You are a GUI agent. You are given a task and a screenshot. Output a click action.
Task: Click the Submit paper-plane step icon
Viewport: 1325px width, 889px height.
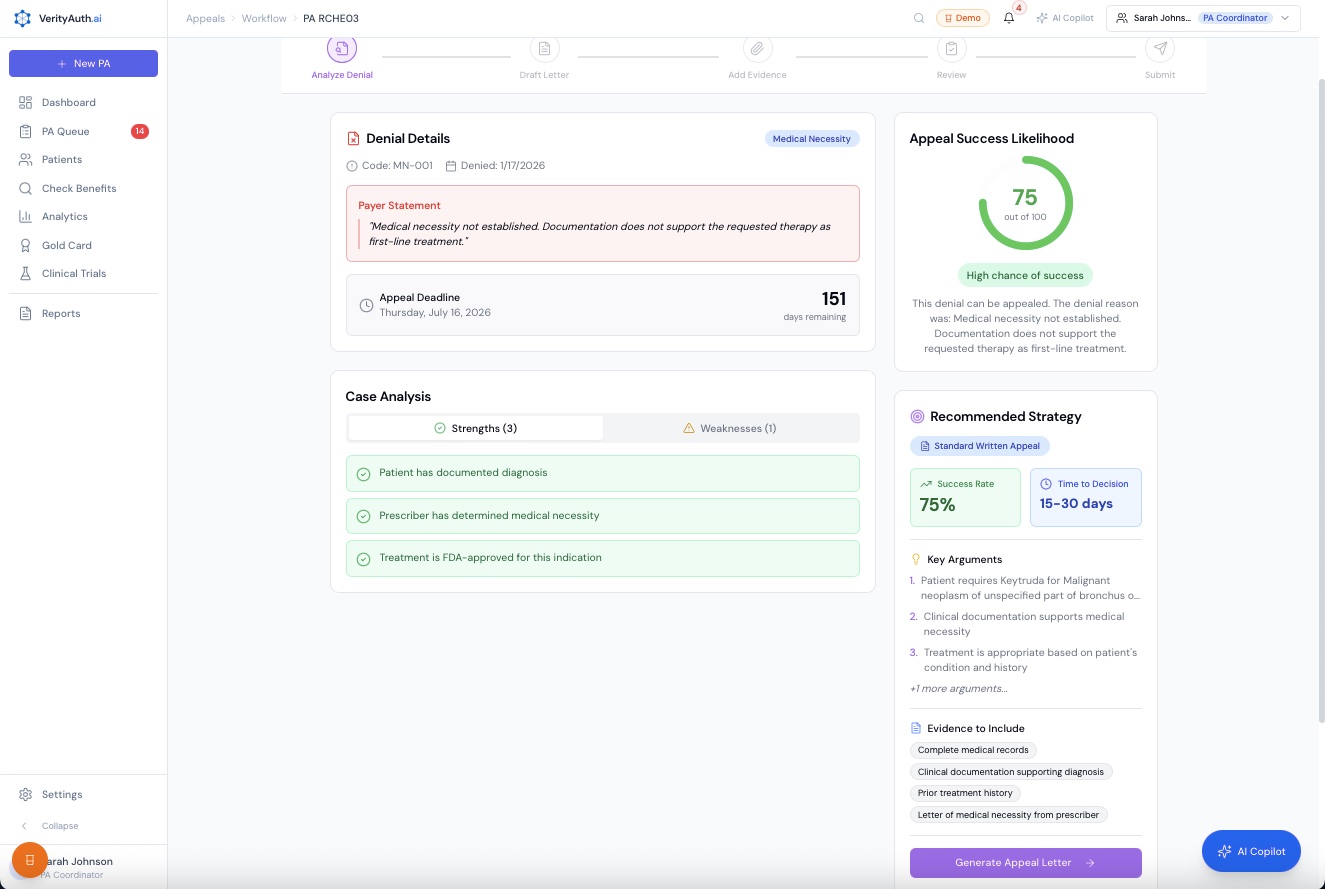tap(1159, 47)
